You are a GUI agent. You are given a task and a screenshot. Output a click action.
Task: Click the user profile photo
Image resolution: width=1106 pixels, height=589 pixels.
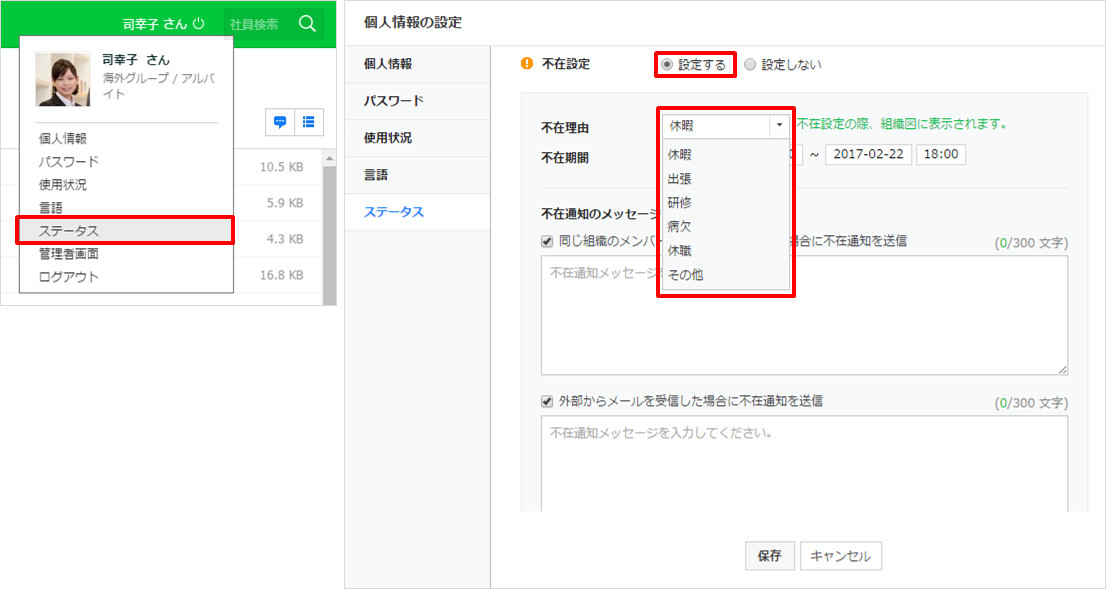tap(63, 79)
